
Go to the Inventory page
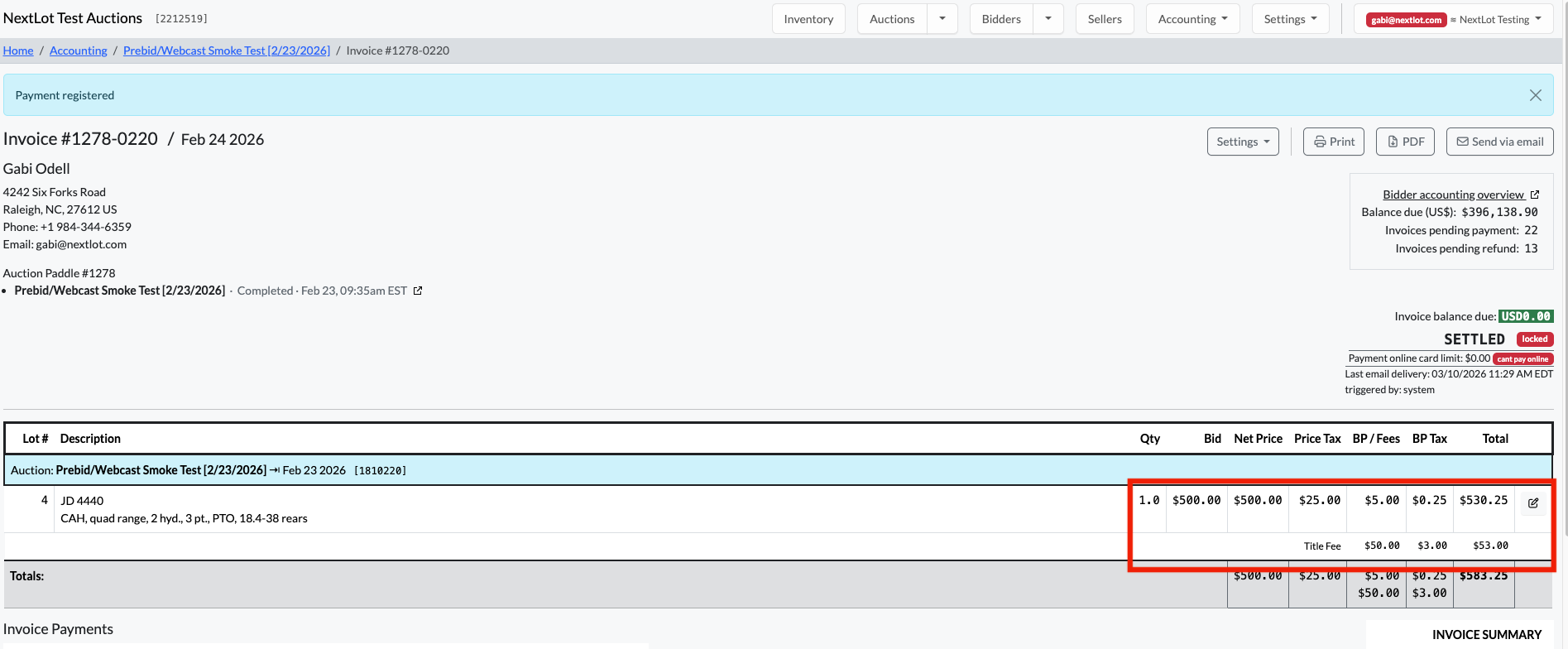tap(808, 19)
